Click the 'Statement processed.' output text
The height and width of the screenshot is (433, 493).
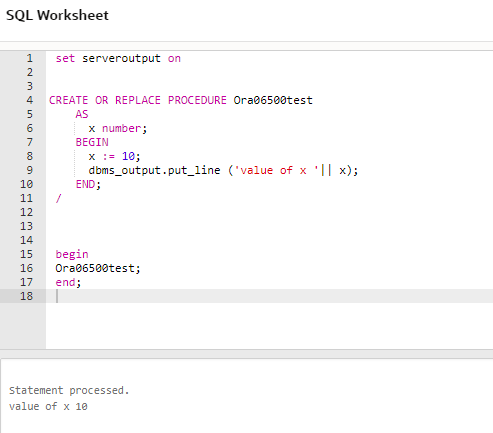pyautogui.click(x=69, y=390)
